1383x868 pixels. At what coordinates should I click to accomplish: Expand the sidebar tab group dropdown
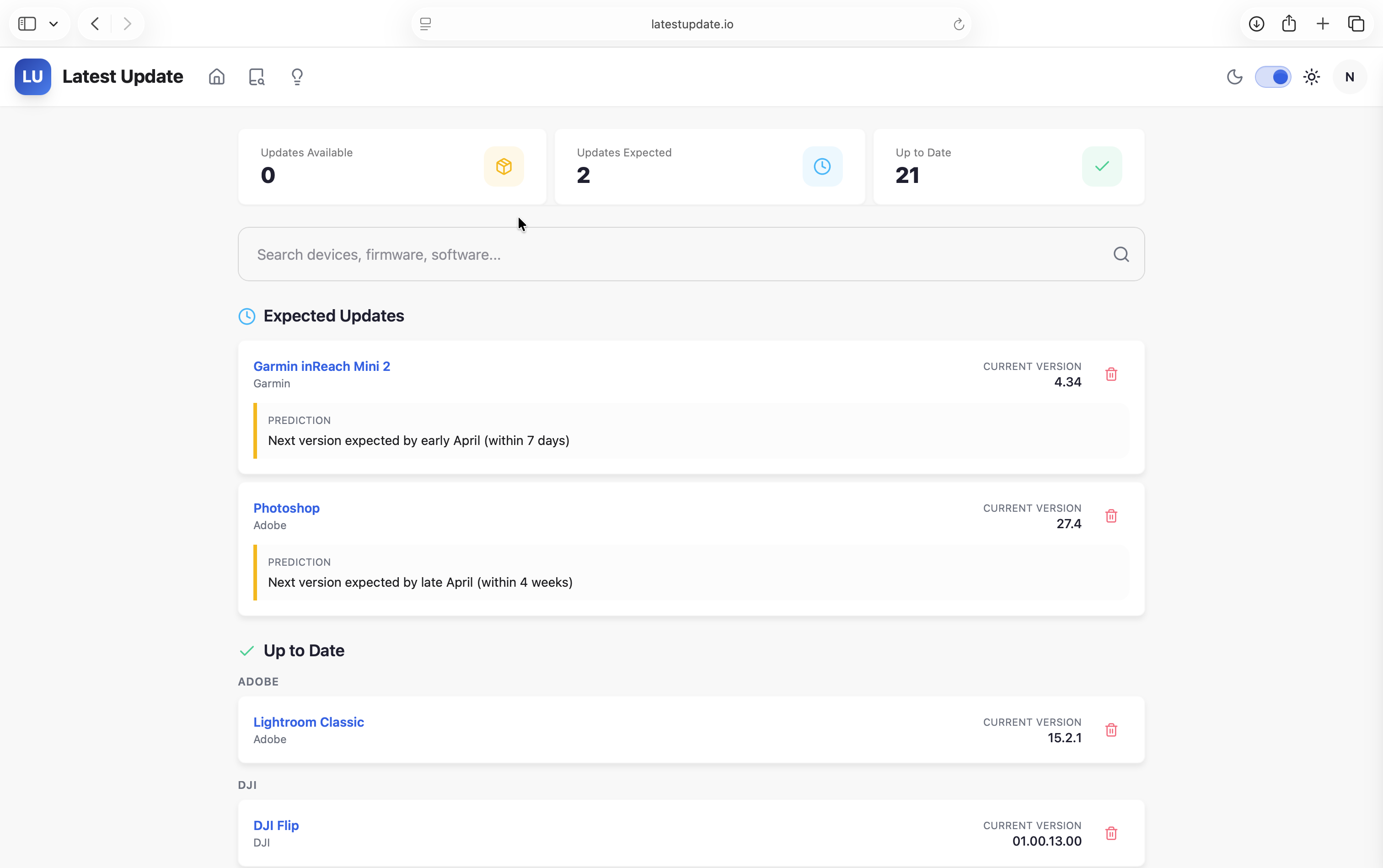coord(54,23)
